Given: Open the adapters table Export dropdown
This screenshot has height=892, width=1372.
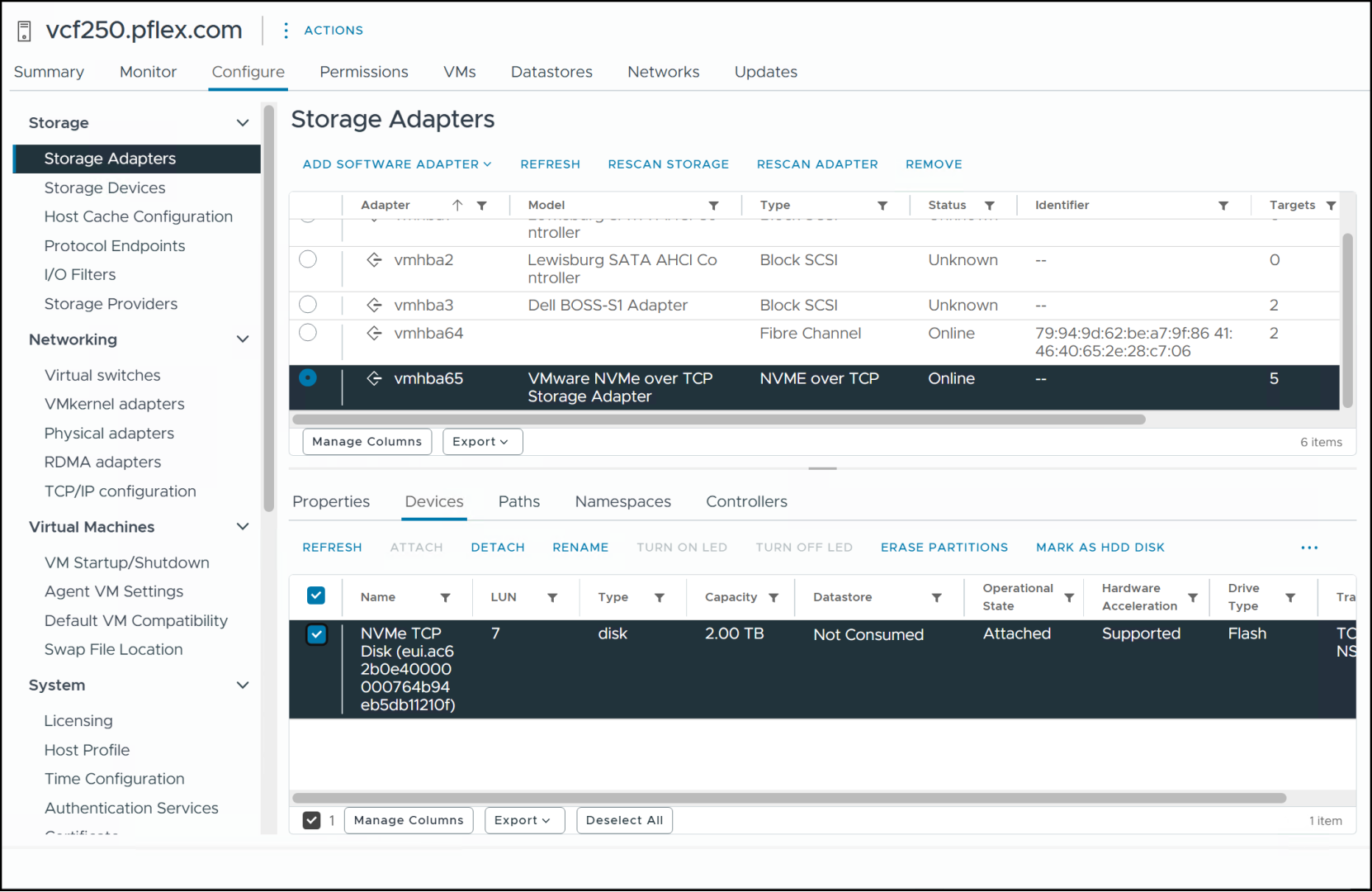Looking at the screenshot, I should 482,442.
